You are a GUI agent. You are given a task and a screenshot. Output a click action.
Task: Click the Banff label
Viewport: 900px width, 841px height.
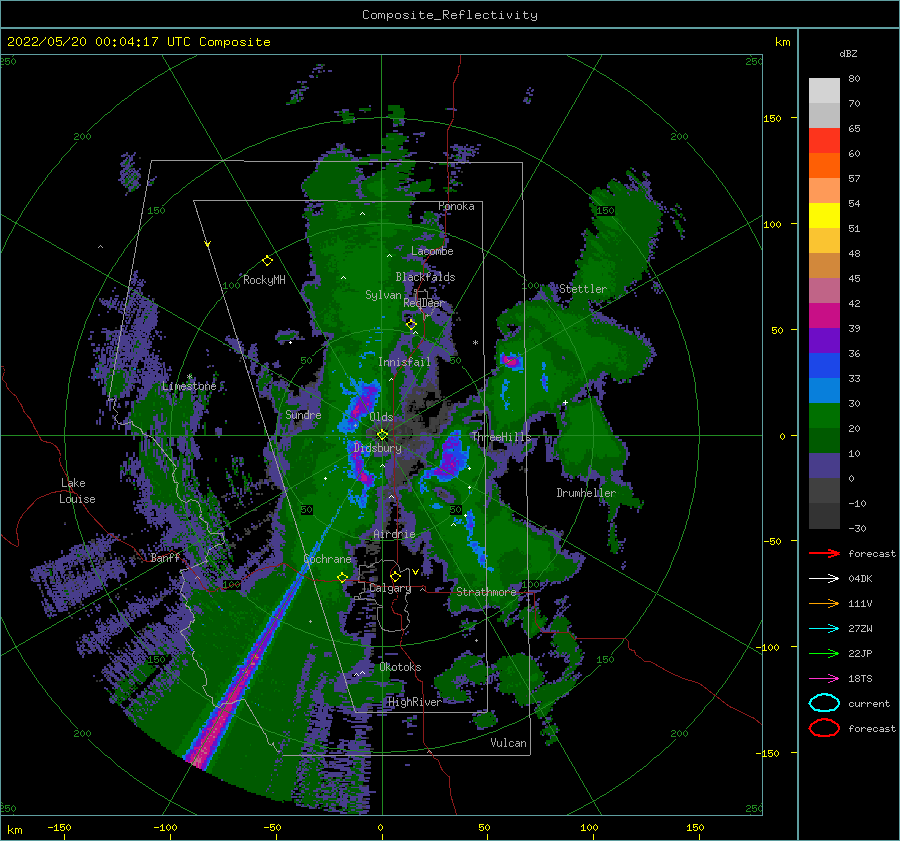(x=165, y=557)
